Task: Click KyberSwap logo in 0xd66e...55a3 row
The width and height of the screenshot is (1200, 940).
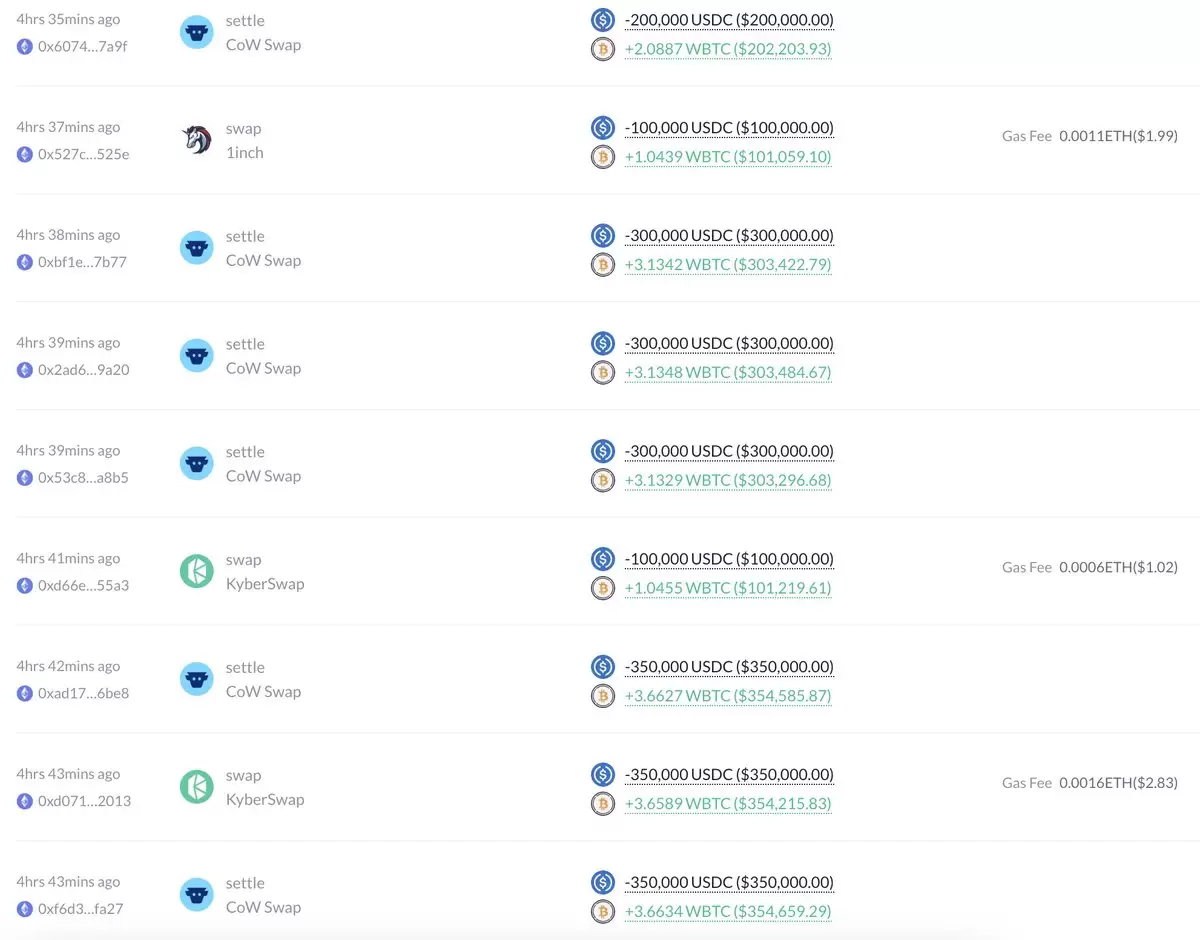Action: click(x=197, y=572)
